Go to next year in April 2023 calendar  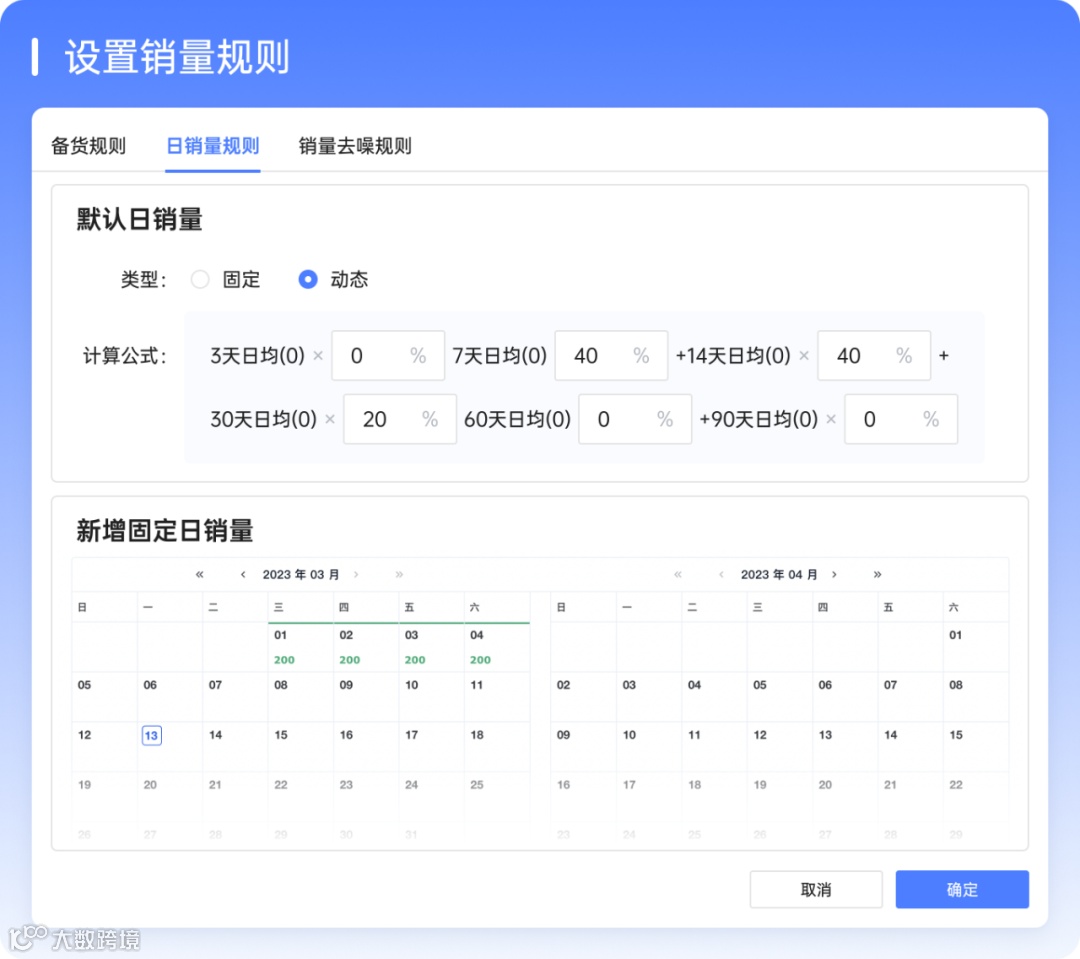coord(878,575)
